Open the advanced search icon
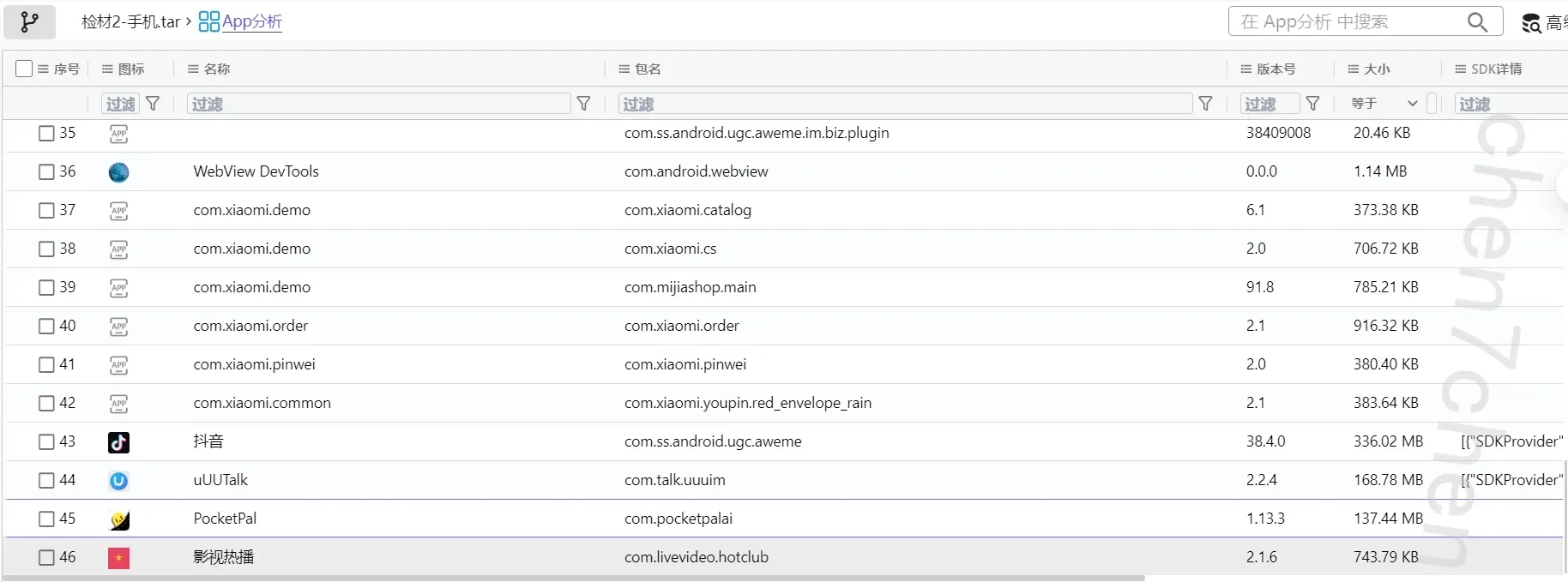Image resolution: width=1568 pixels, height=582 pixels. point(1531,23)
